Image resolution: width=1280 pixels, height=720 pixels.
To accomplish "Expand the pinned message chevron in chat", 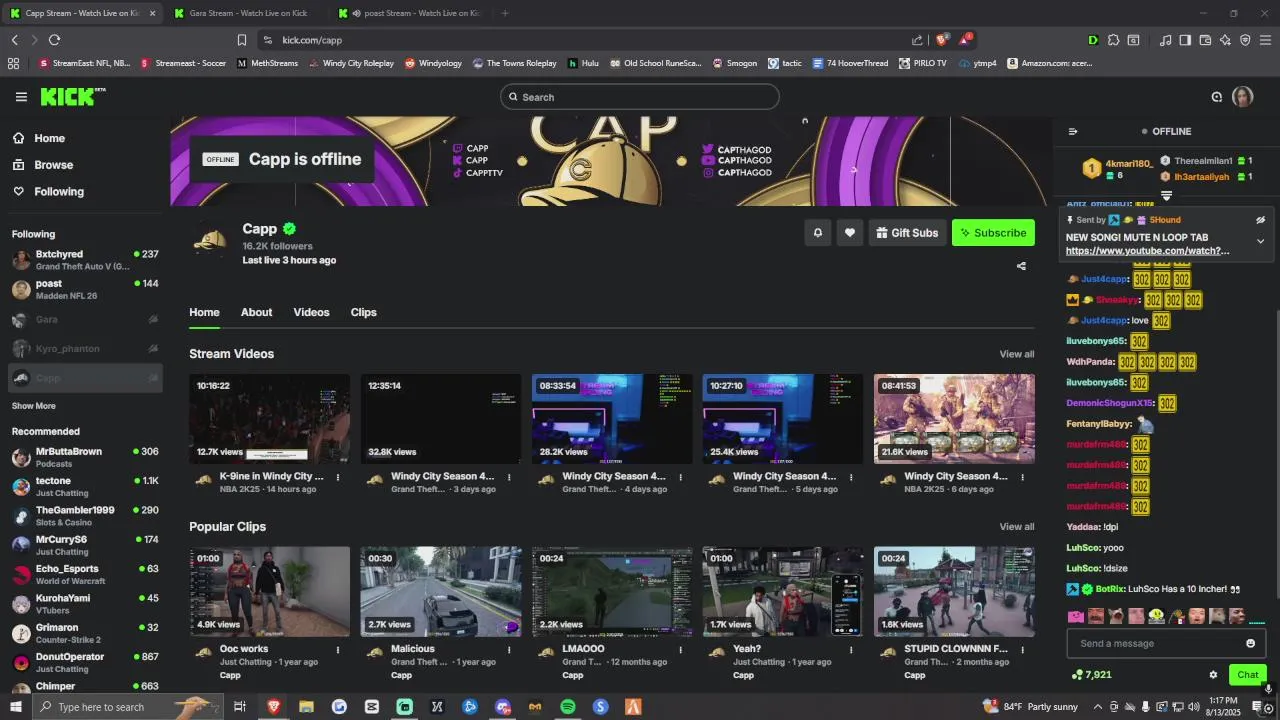I will click(x=1261, y=241).
